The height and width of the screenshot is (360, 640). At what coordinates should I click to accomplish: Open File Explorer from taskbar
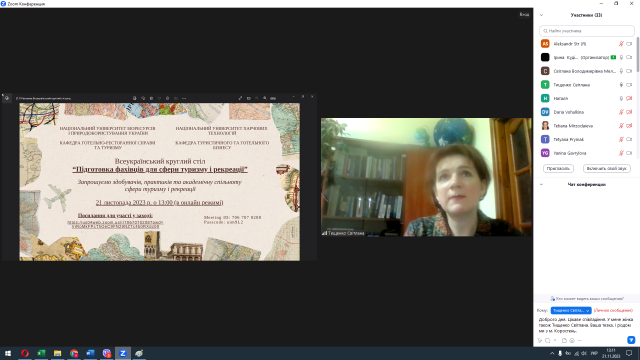tap(58, 353)
